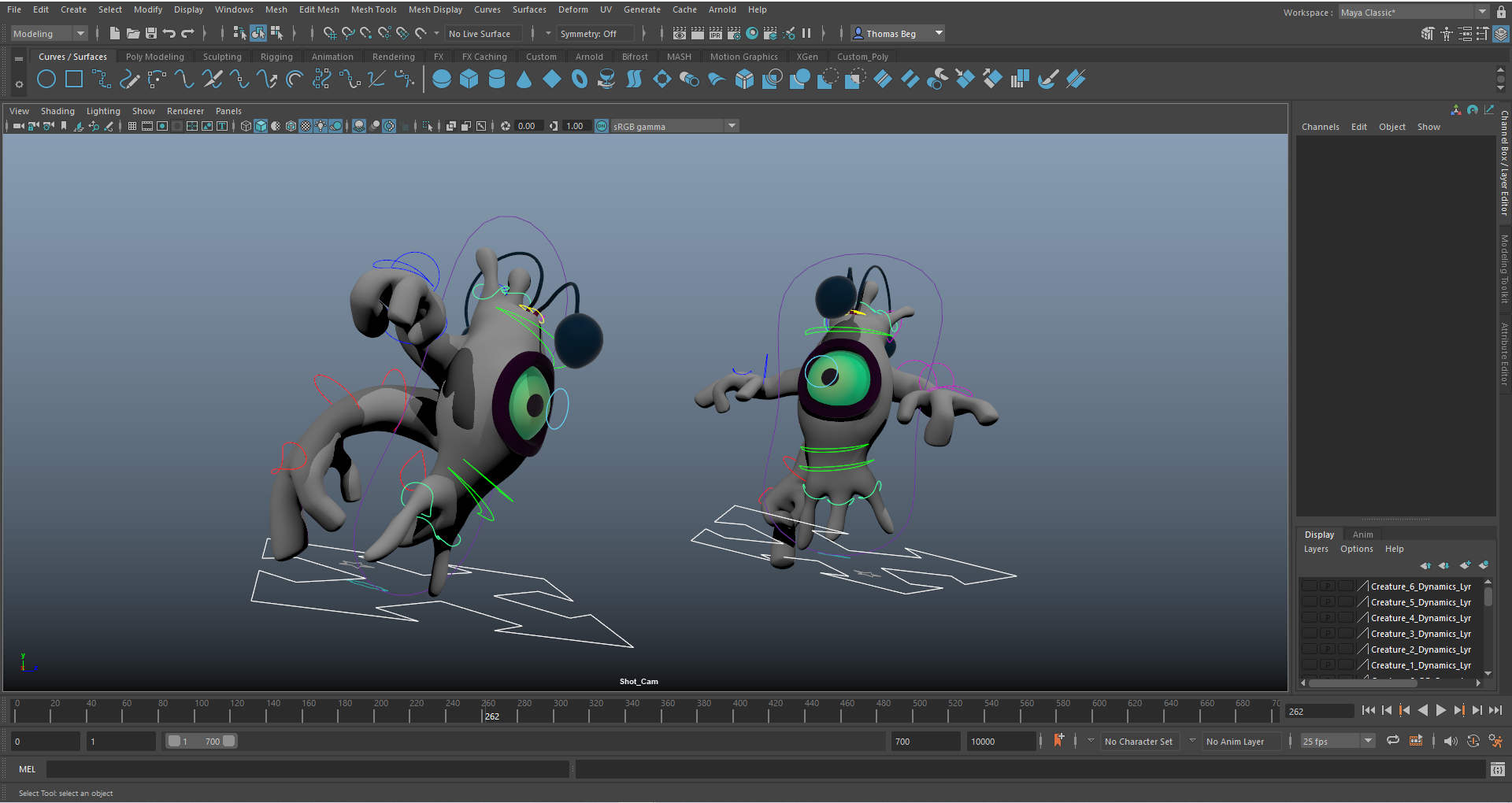Open the Mesh Tools menu
1512x803 pixels.
click(373, 9)
